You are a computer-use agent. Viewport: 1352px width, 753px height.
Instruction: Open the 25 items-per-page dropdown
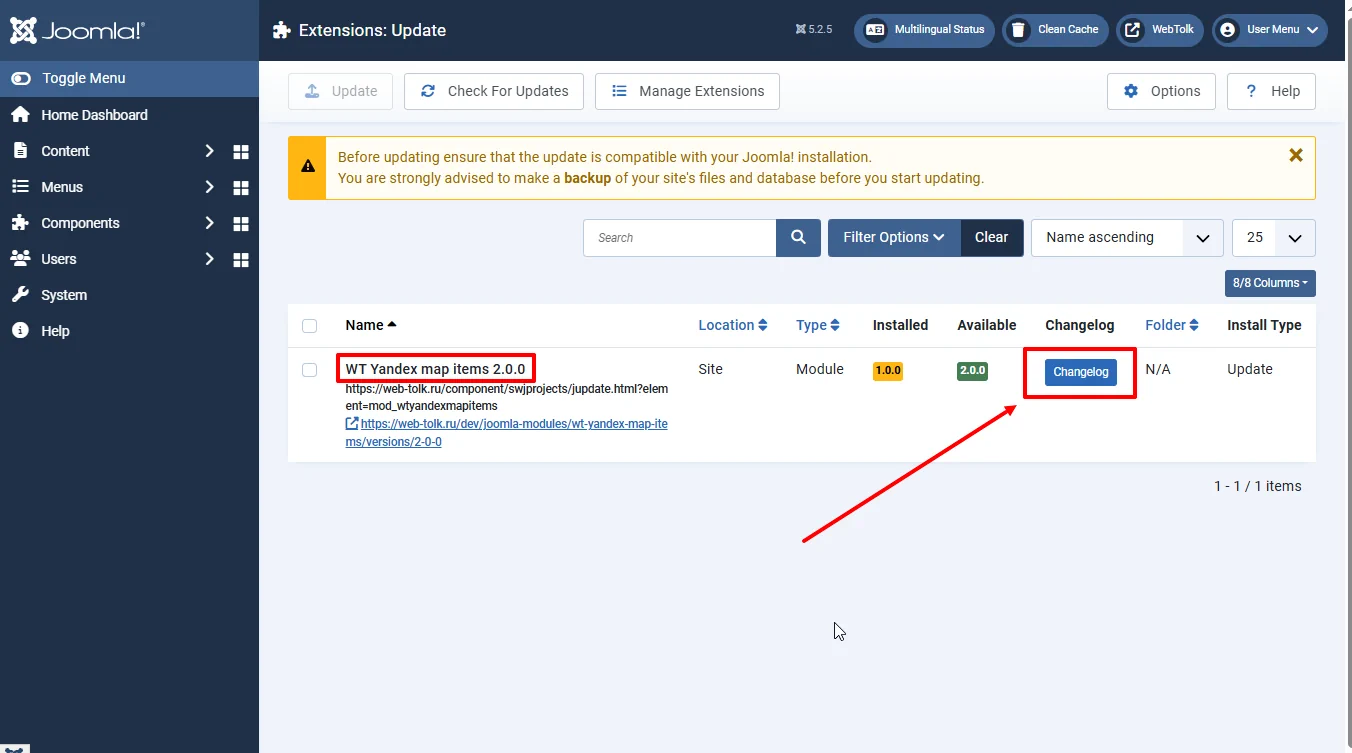point(1274,238)
